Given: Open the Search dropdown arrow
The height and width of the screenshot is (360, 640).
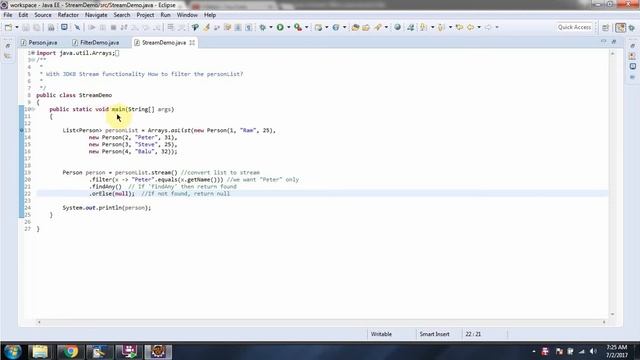Looking at the screenshot, I should 386,27.
